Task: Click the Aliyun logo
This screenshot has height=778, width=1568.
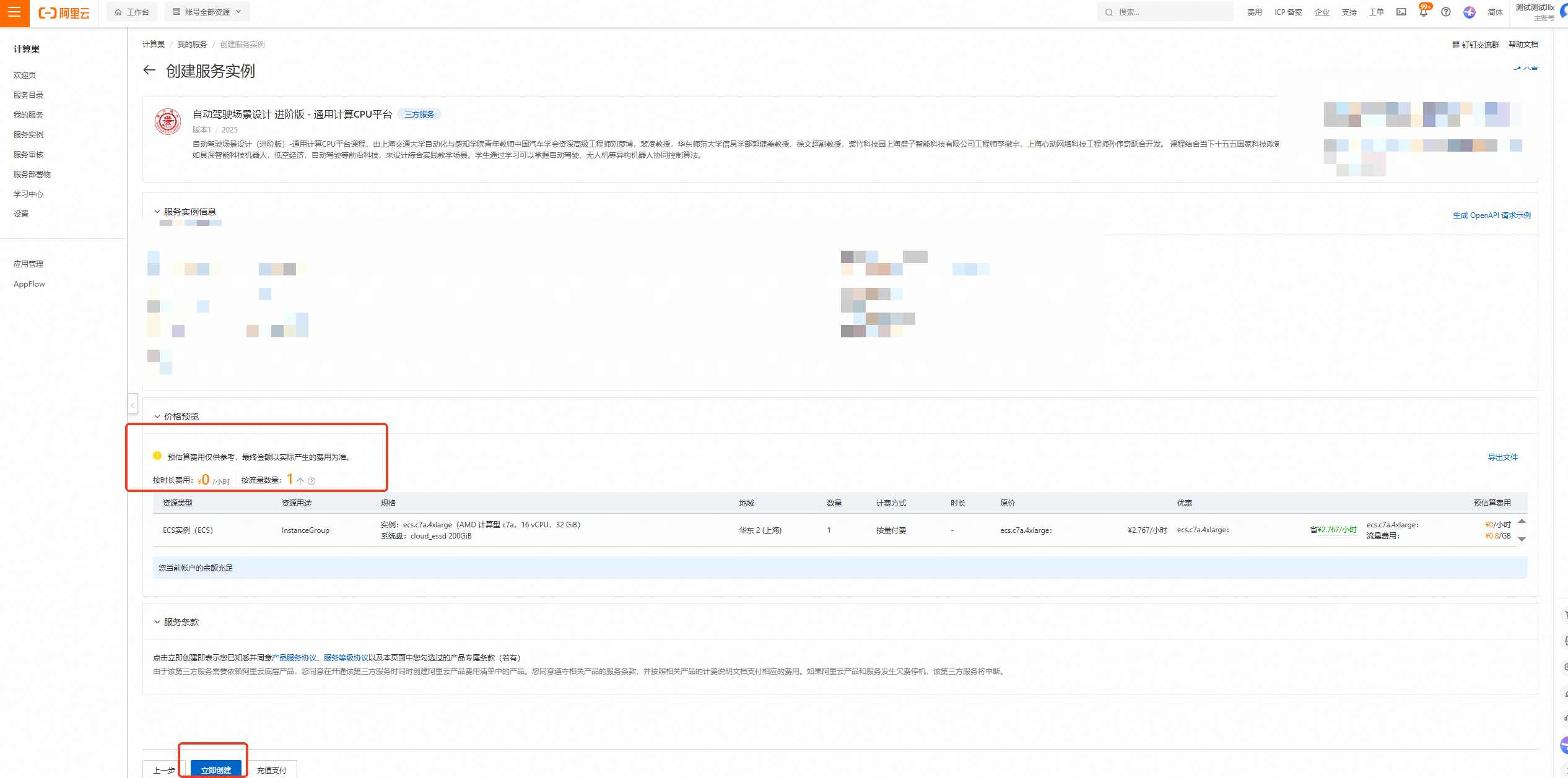Action: click(x=64, y=13)
